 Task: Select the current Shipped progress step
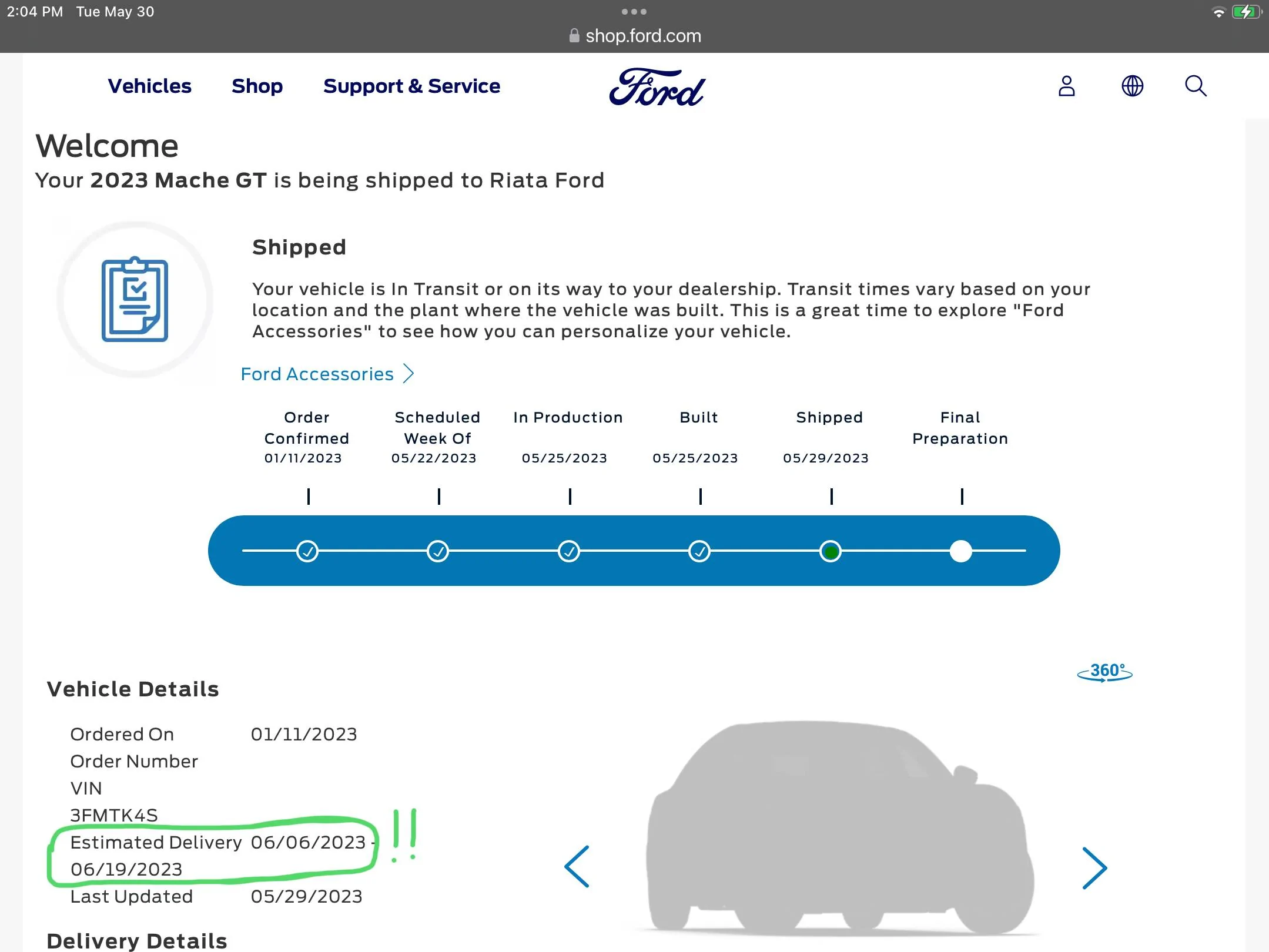pos(831,551)
